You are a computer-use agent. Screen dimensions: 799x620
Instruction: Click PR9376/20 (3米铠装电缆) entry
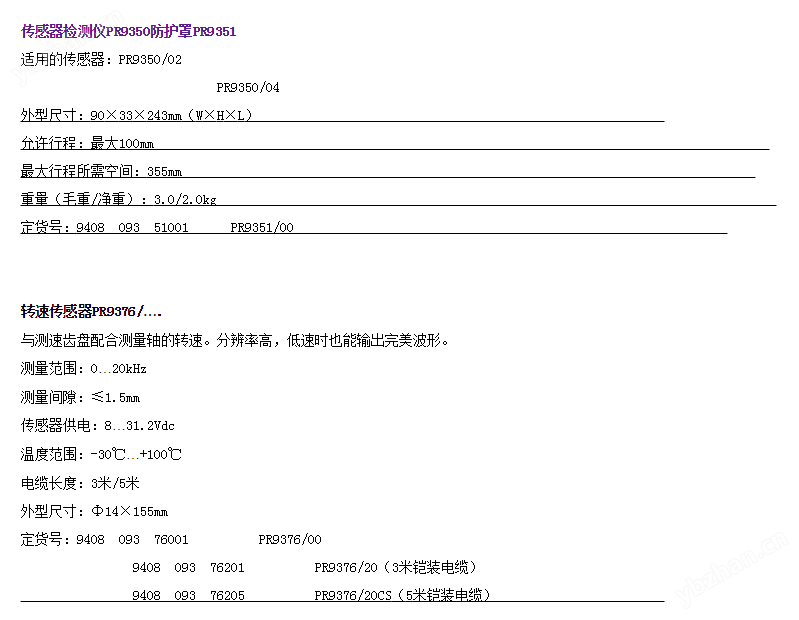[396, 568]
